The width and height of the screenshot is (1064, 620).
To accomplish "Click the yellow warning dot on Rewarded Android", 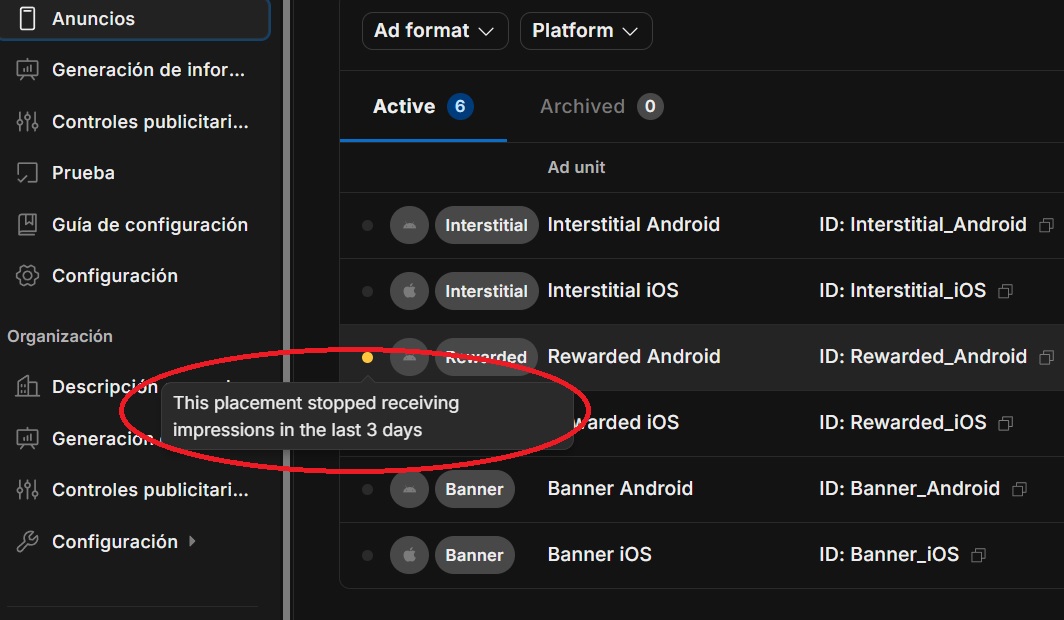I will tap(366, 356).
